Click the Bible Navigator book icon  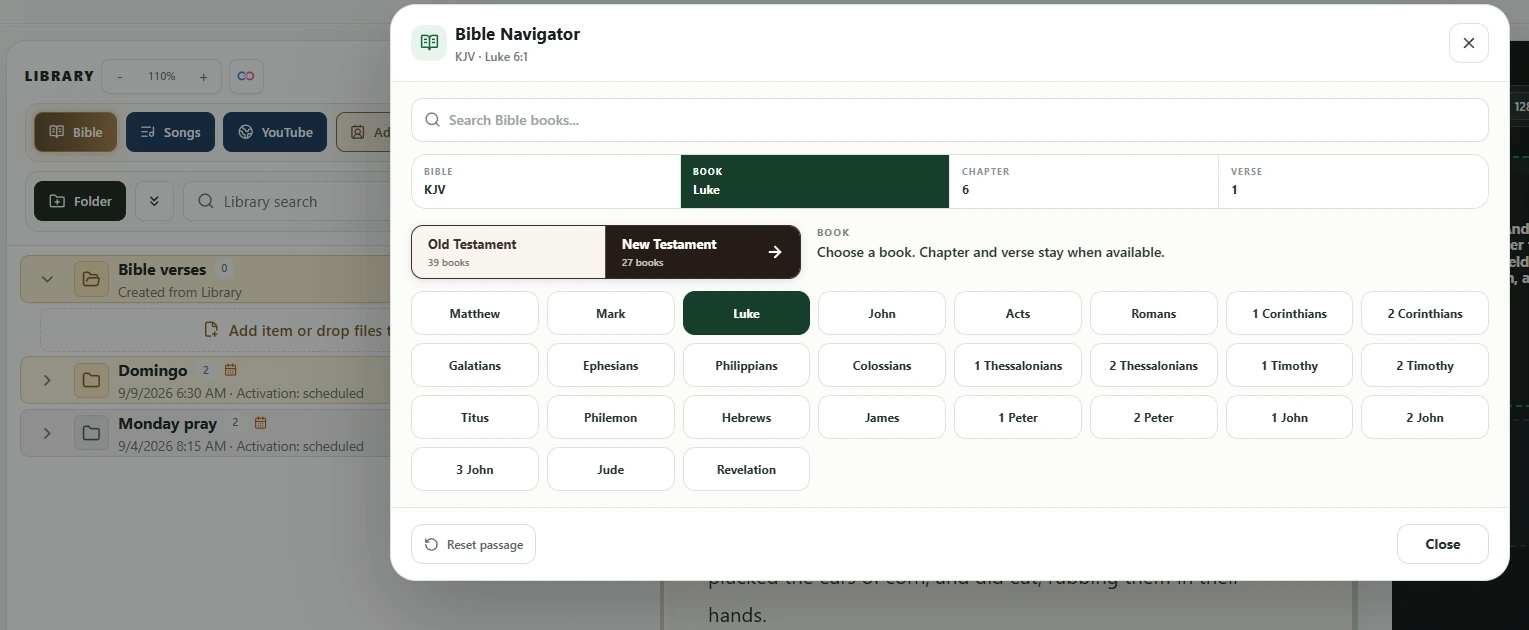point(429,43)
